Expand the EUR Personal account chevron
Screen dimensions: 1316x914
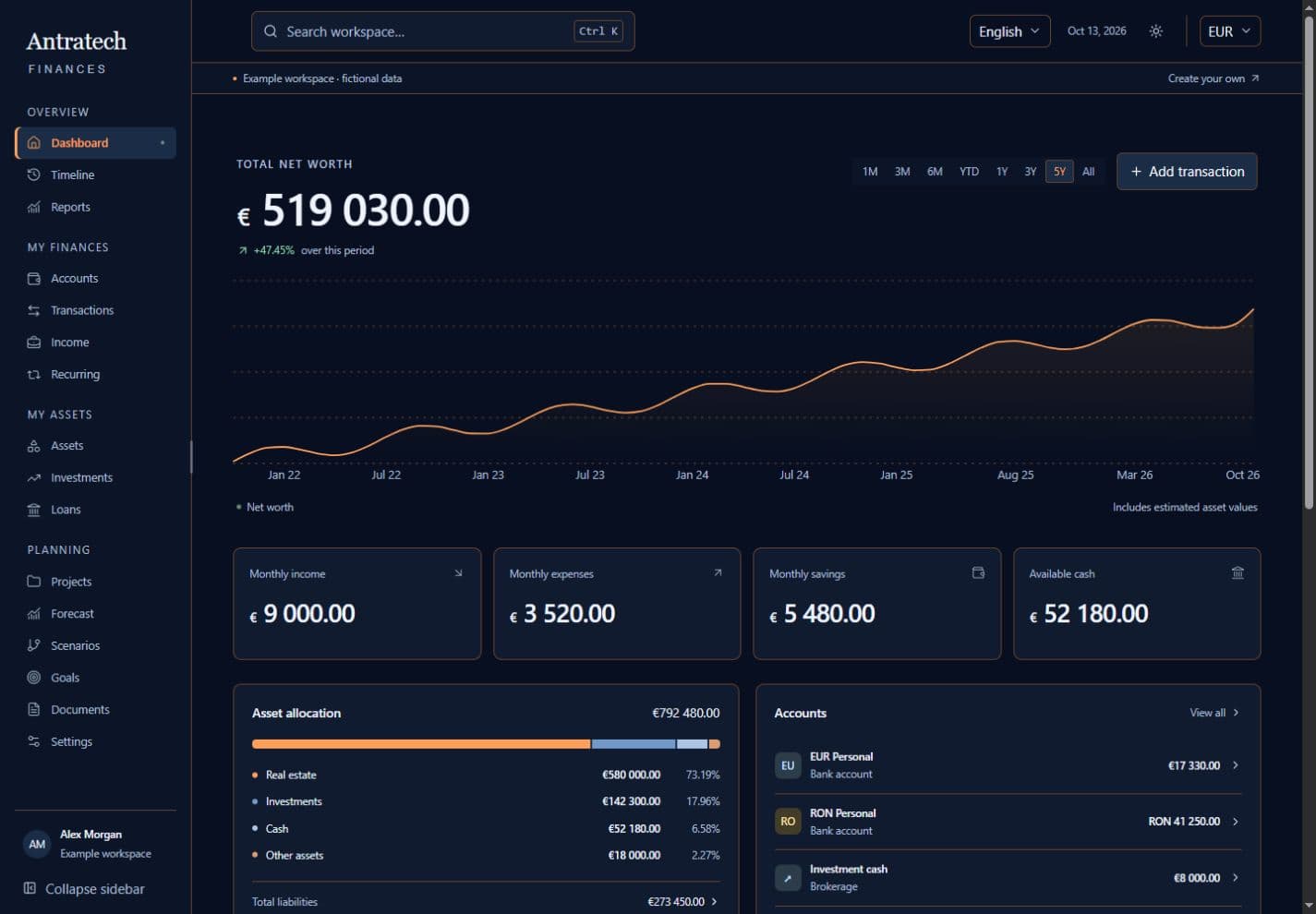[1236, 765]
